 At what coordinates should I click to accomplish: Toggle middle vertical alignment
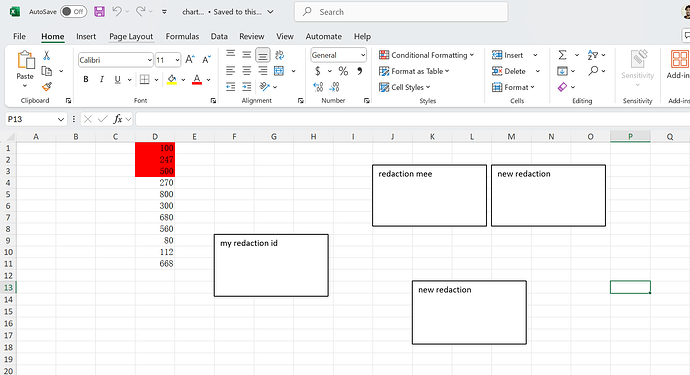point(246,55)
